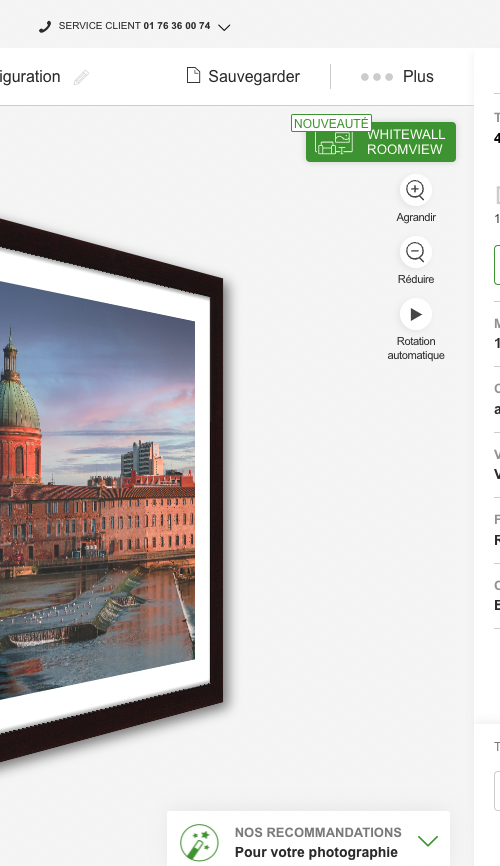This screenshot has width=500, height=866.
Task: Click the three dots Plus icon
Action: coord(377,77)
